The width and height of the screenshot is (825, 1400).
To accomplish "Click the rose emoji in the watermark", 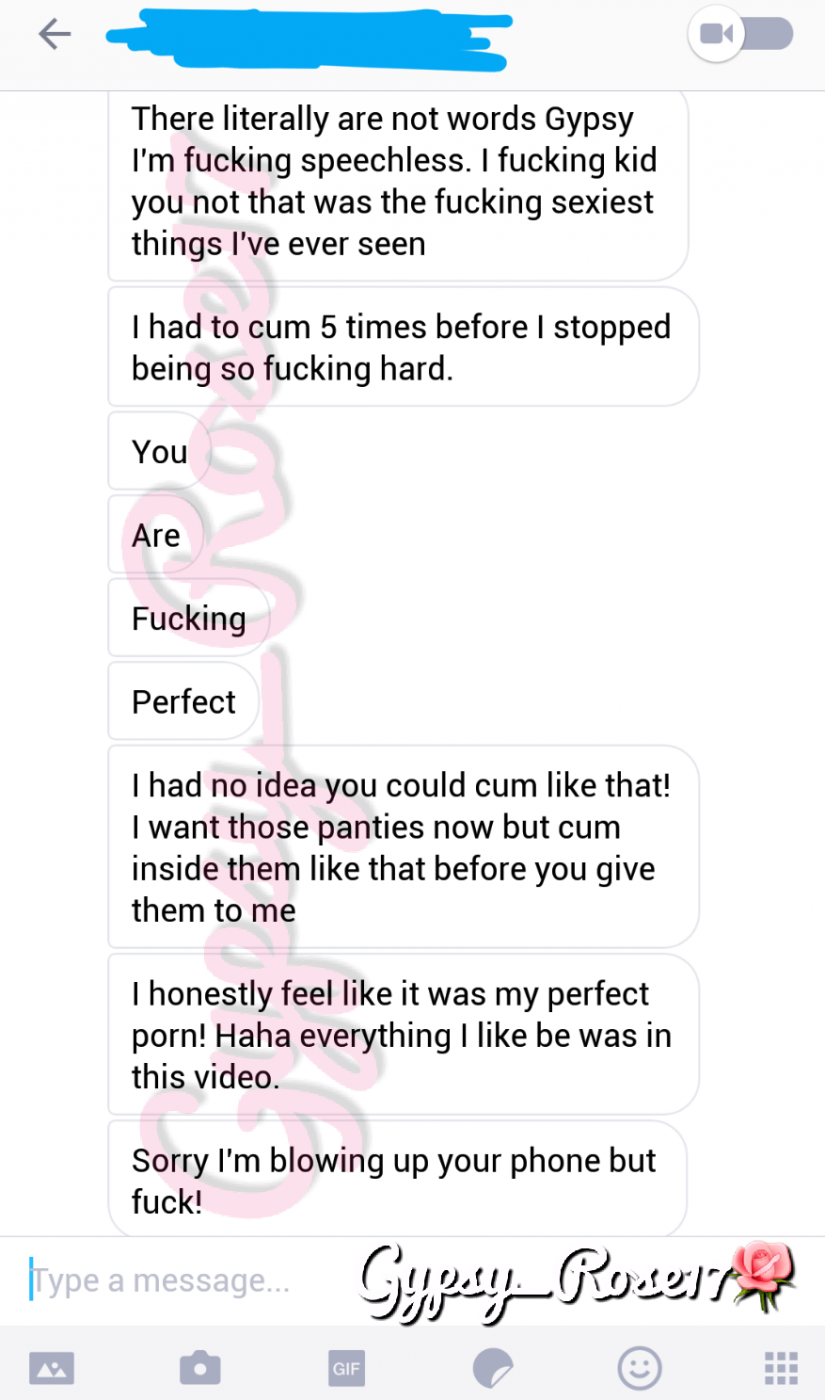I will (765, 1275).
